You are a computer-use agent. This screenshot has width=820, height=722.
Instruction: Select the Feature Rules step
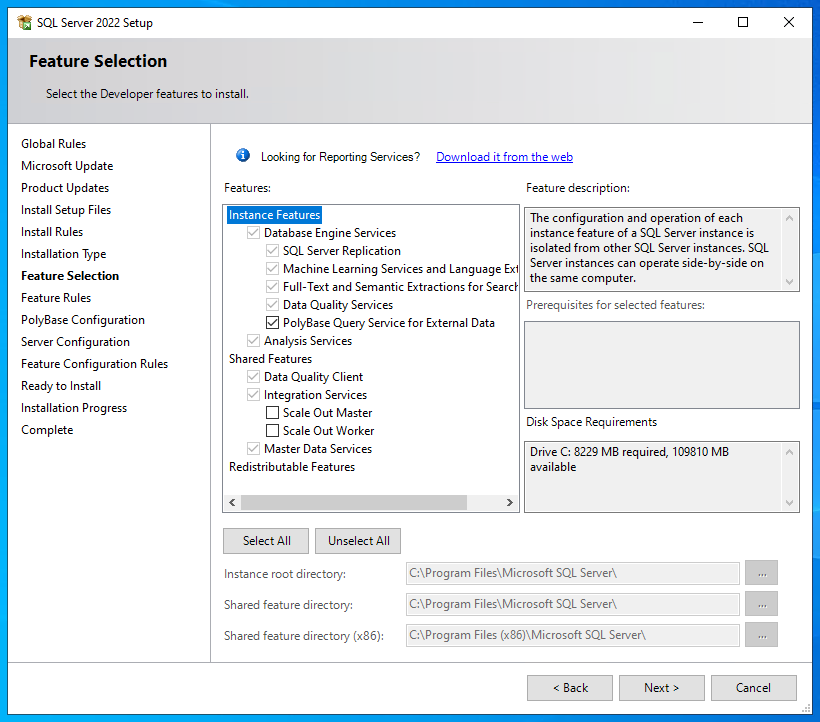coord(56,297)
